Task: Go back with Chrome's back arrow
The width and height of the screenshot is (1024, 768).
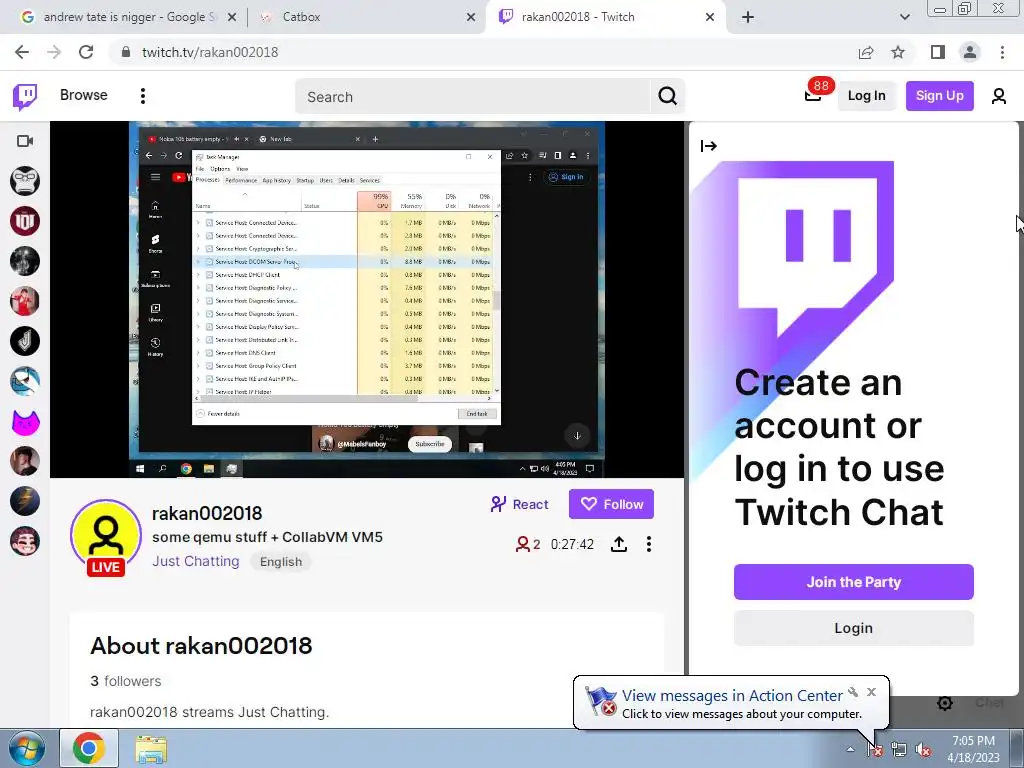Action: tap(22, 52)
